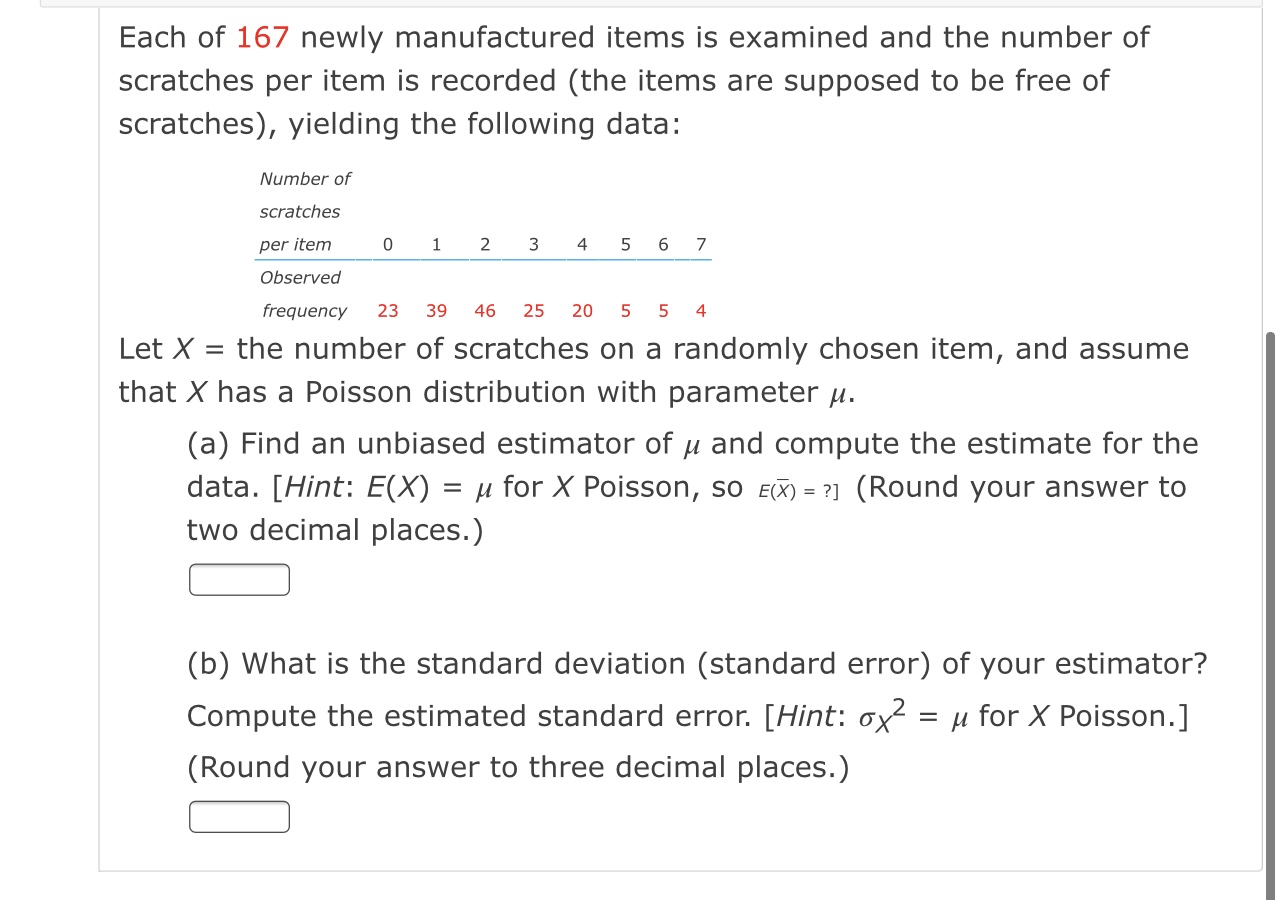Click the hint E(X) = μ in part (a)
The image size is (1284, 900).
[x=432, y=487]
